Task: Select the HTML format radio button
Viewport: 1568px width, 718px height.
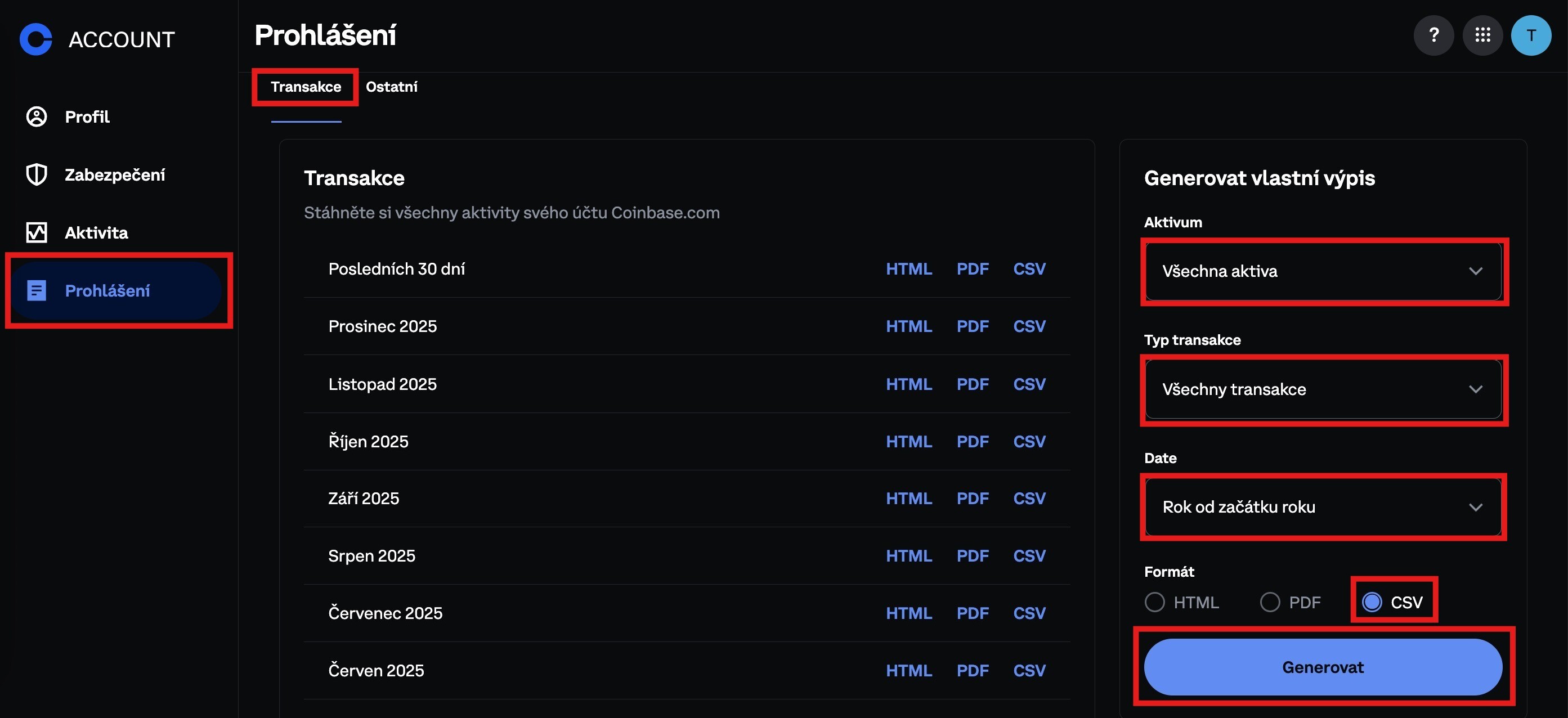Action: 1155,602
